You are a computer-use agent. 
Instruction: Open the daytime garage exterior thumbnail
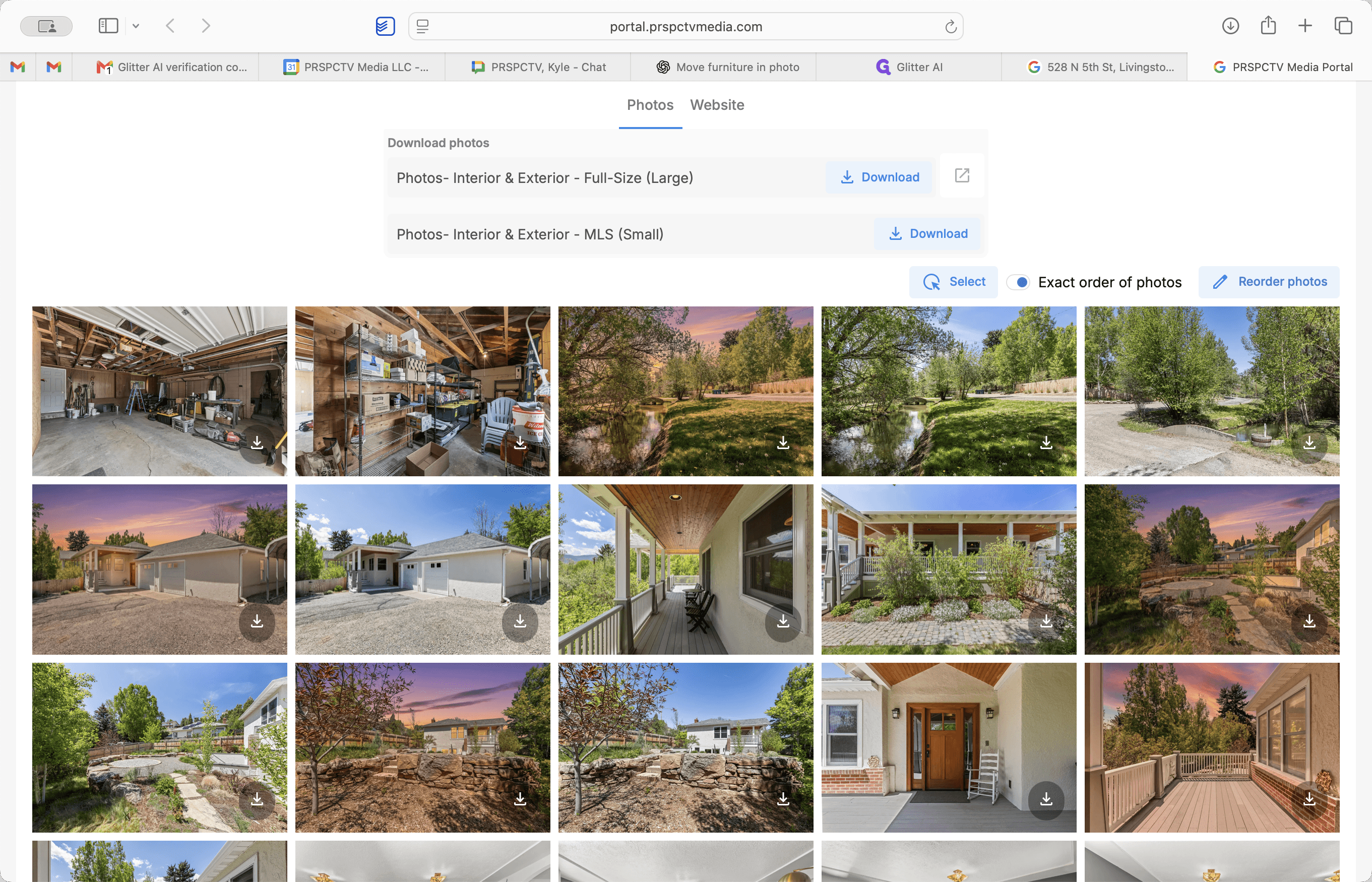[x=422, y=570]
